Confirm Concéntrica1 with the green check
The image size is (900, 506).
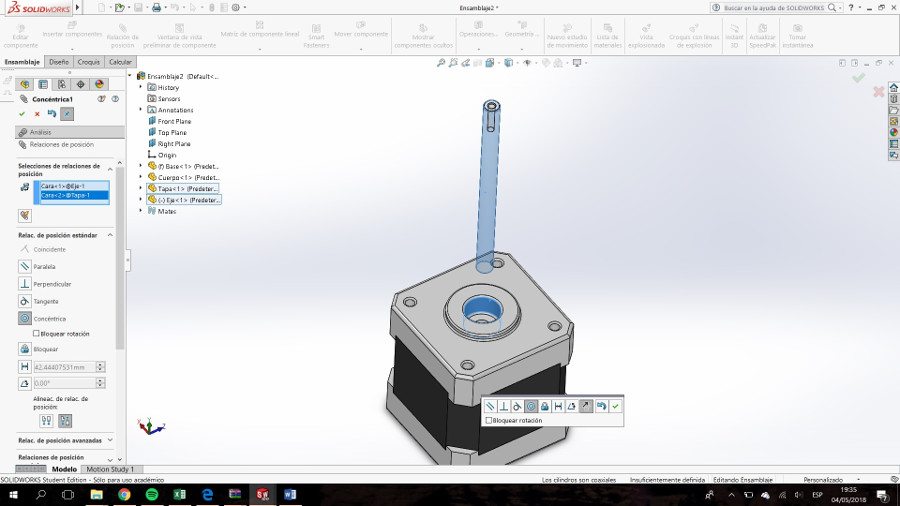(22, 114)
